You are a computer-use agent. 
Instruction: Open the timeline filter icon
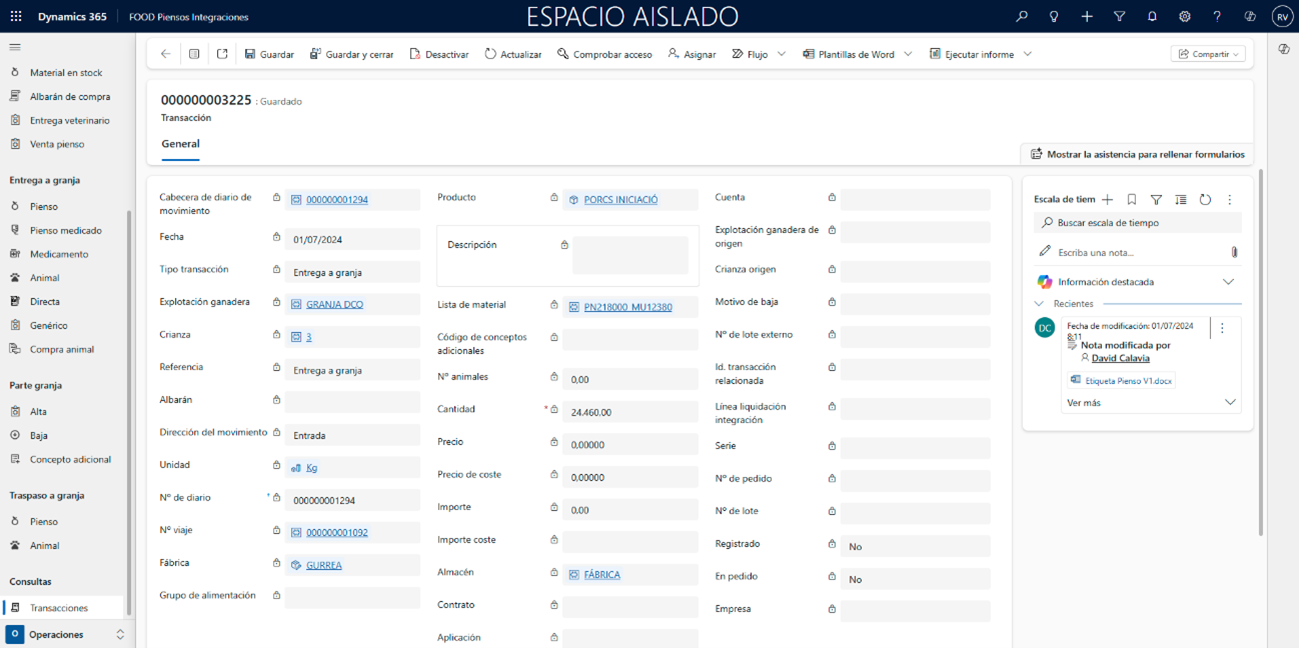[x=1156, y=200]
